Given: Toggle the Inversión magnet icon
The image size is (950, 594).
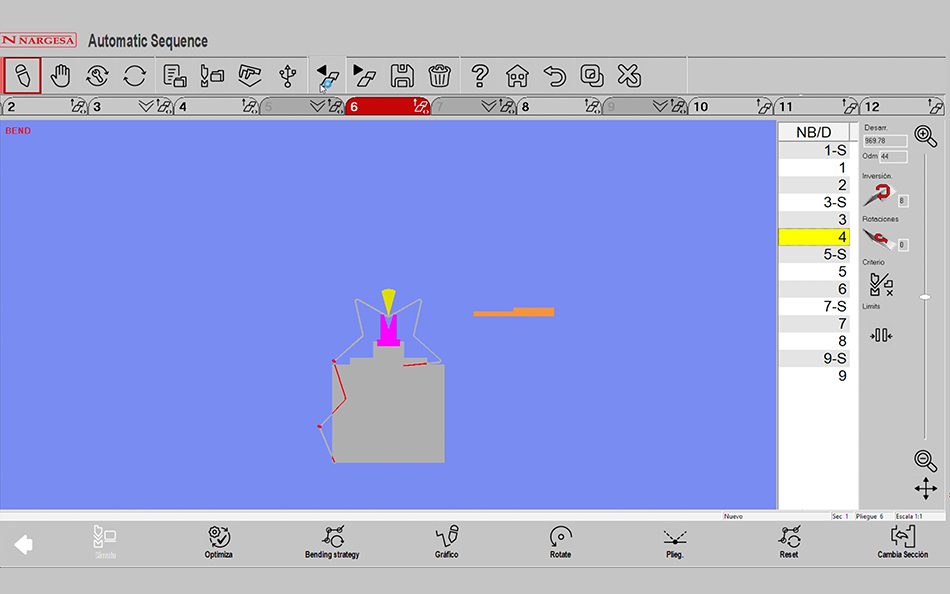Looking at the screenshot, I should (876, 196).
